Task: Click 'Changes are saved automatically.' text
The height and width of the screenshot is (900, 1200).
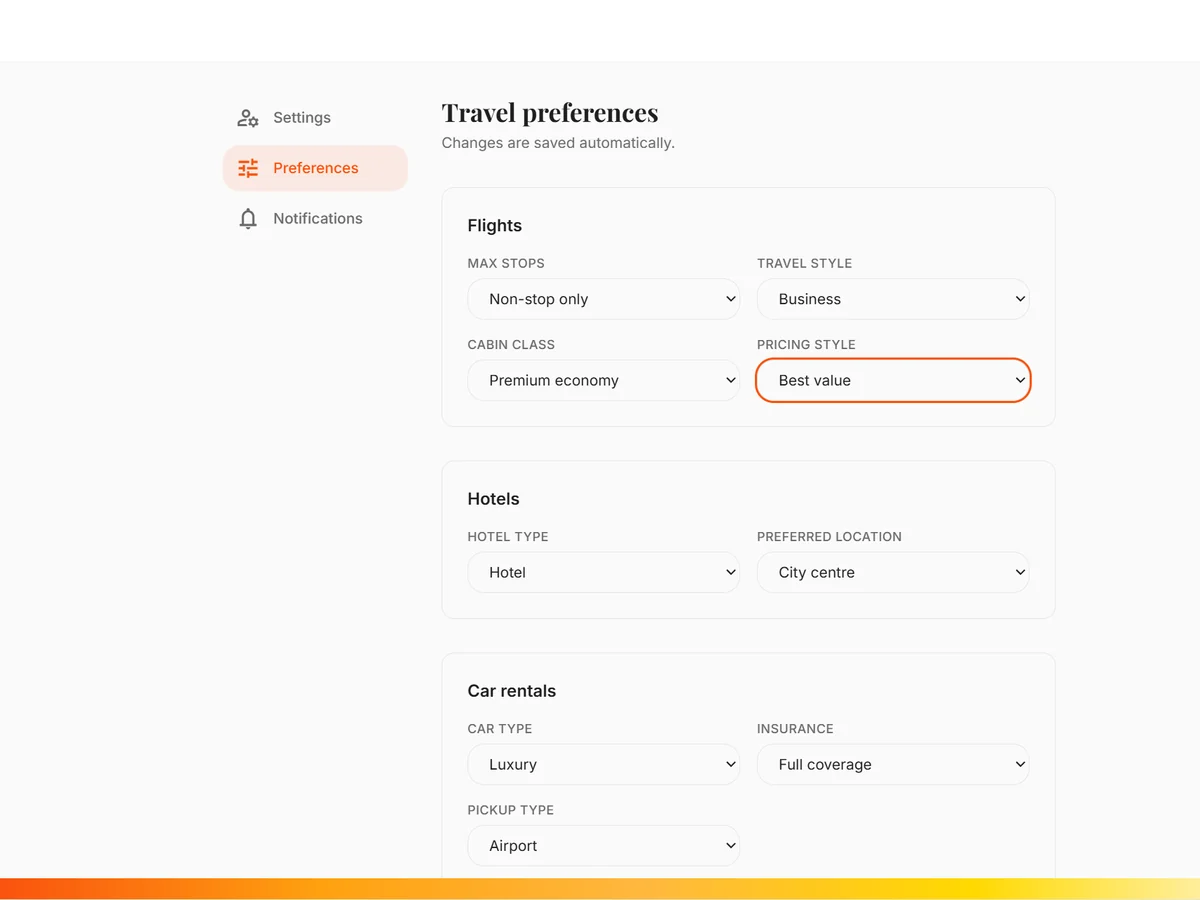Action: pos(558,143)
